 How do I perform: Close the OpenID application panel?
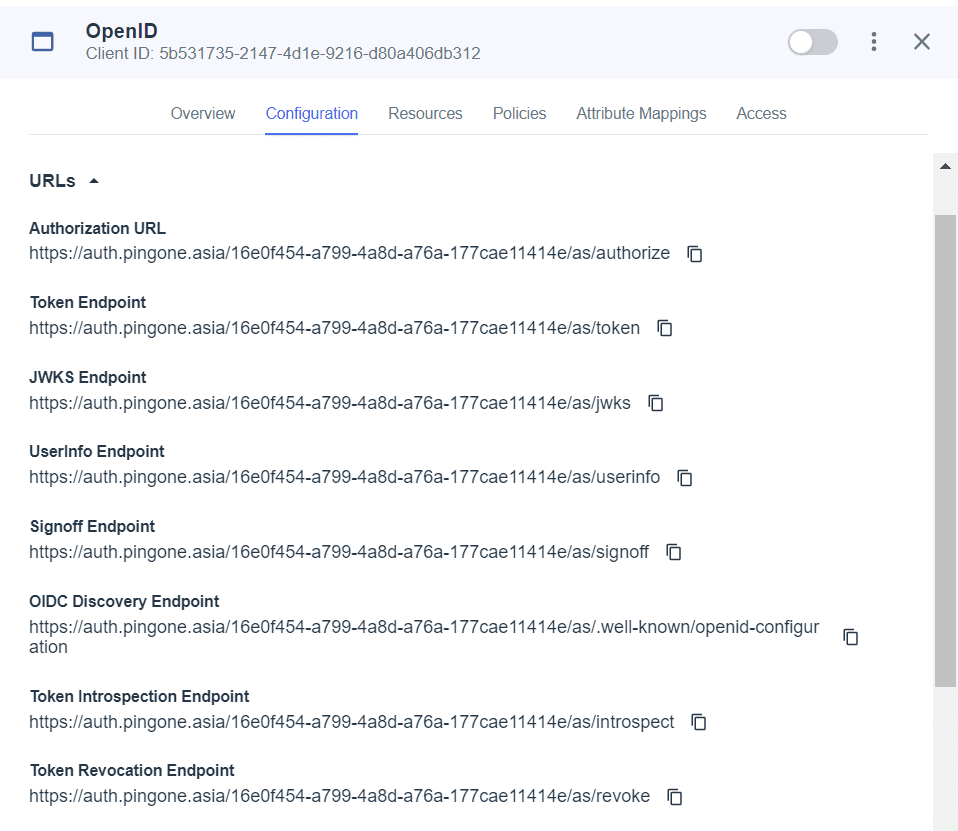click(x=922, y=42)
